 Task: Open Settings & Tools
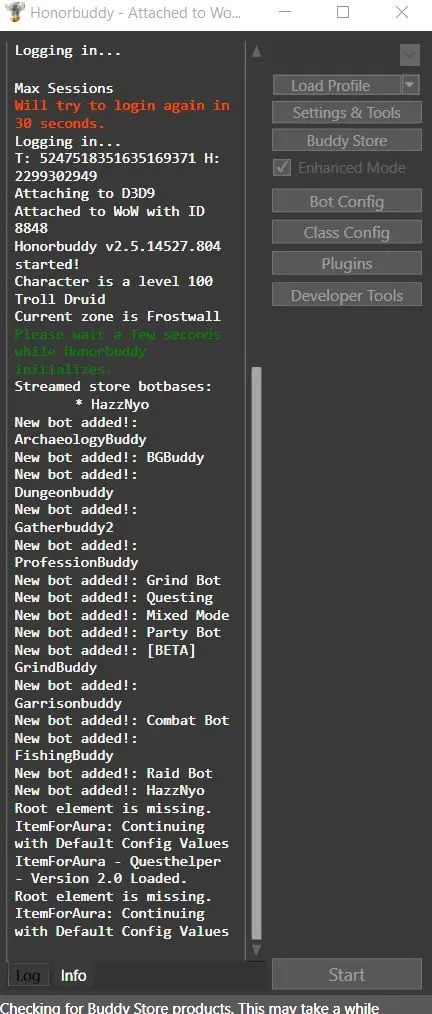coord(347,113)
